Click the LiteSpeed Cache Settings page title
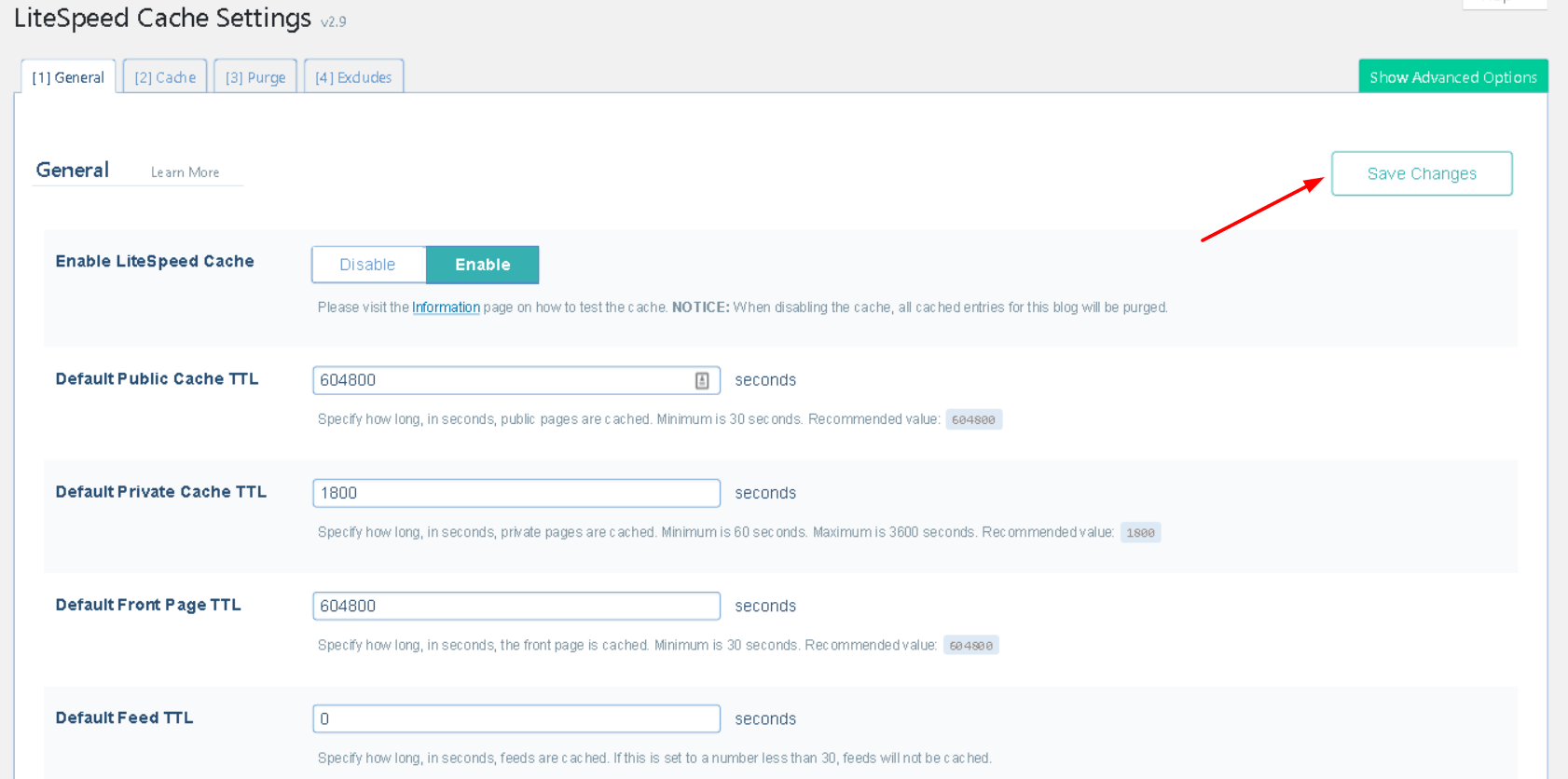The image size is (1568, 779). 162,18
